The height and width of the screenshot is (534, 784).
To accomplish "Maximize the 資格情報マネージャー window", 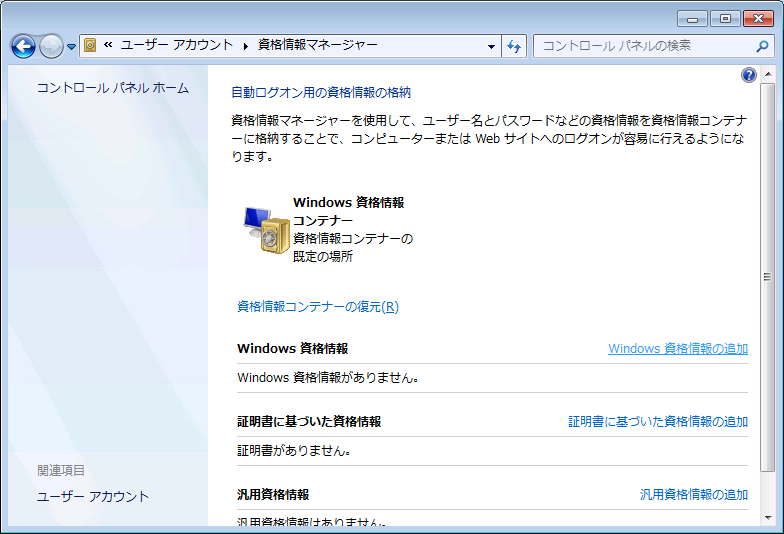I will pos(725,19).
